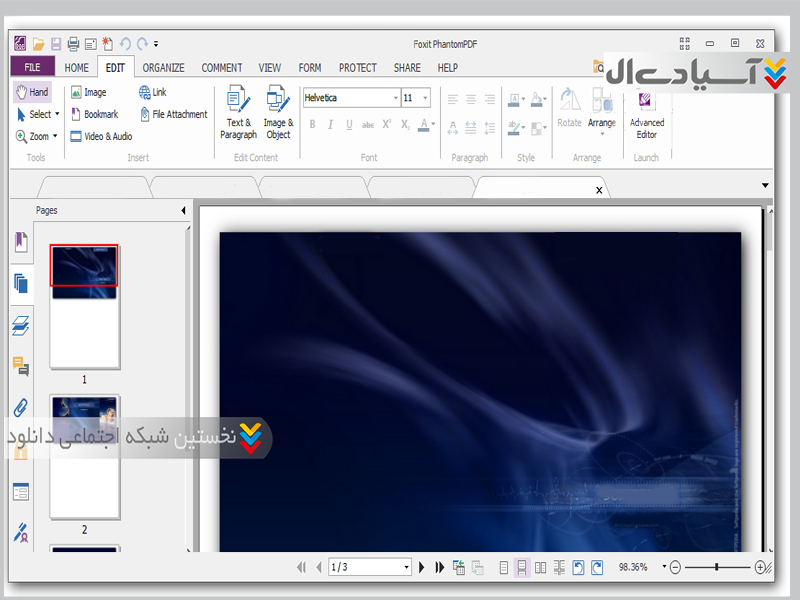Open the FILE menu
This screenshot has width=800, height=600.
[32, 68]
